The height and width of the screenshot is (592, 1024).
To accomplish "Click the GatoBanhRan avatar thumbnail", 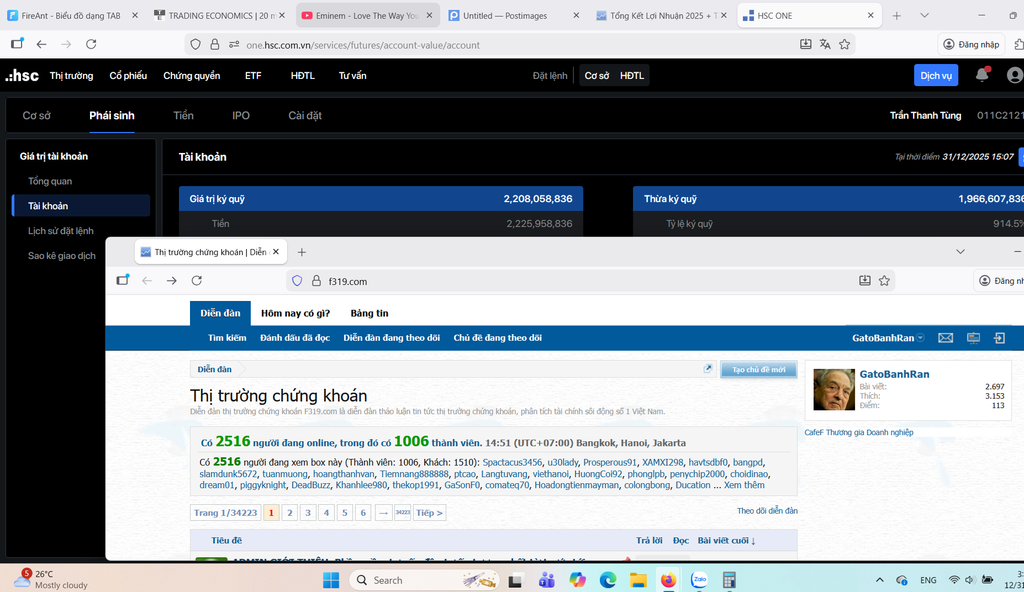I will pos(834,389).
